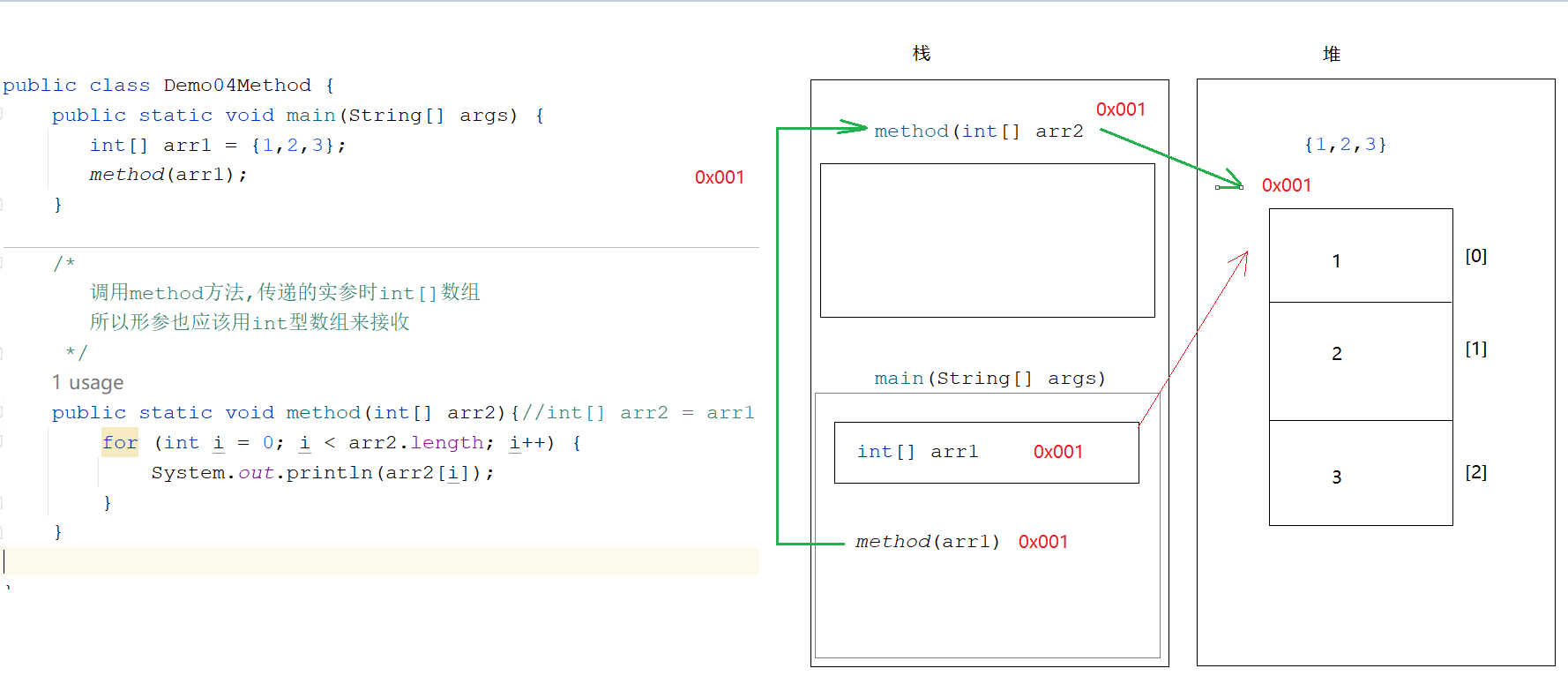Collapse the main method using its fold marker

click(2, 115)
